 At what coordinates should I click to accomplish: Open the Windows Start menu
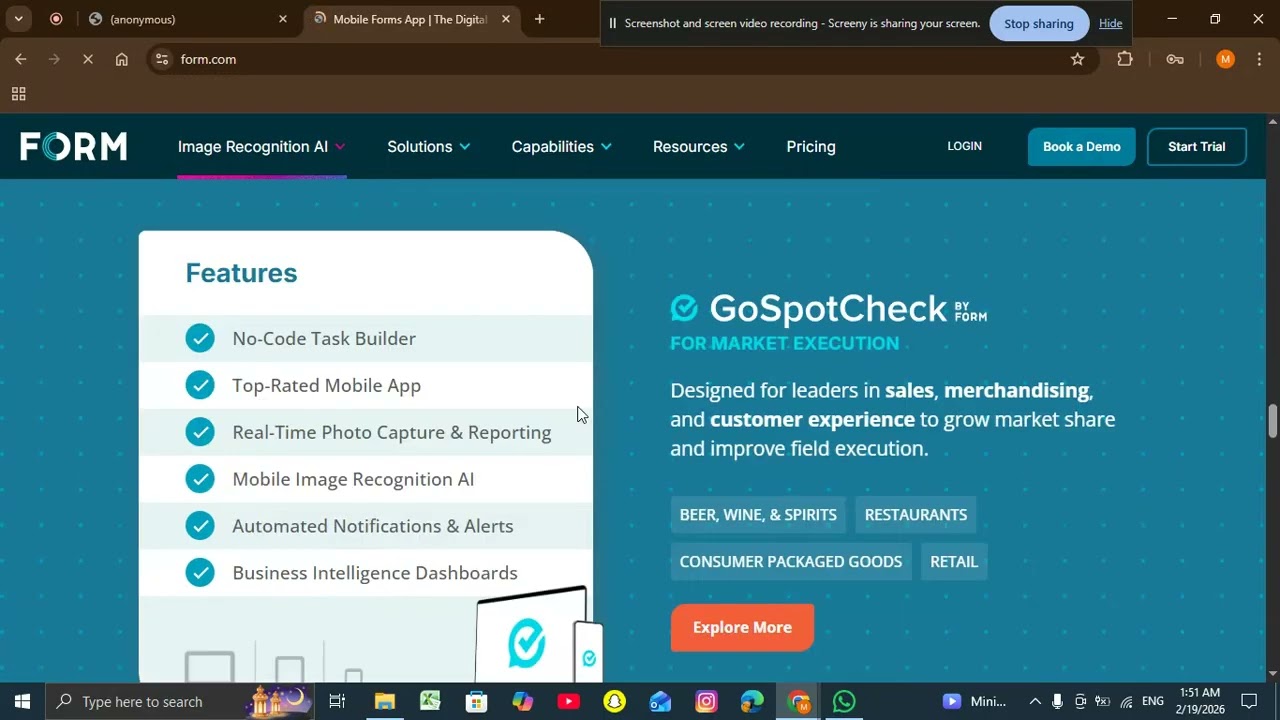click(22, 701)
